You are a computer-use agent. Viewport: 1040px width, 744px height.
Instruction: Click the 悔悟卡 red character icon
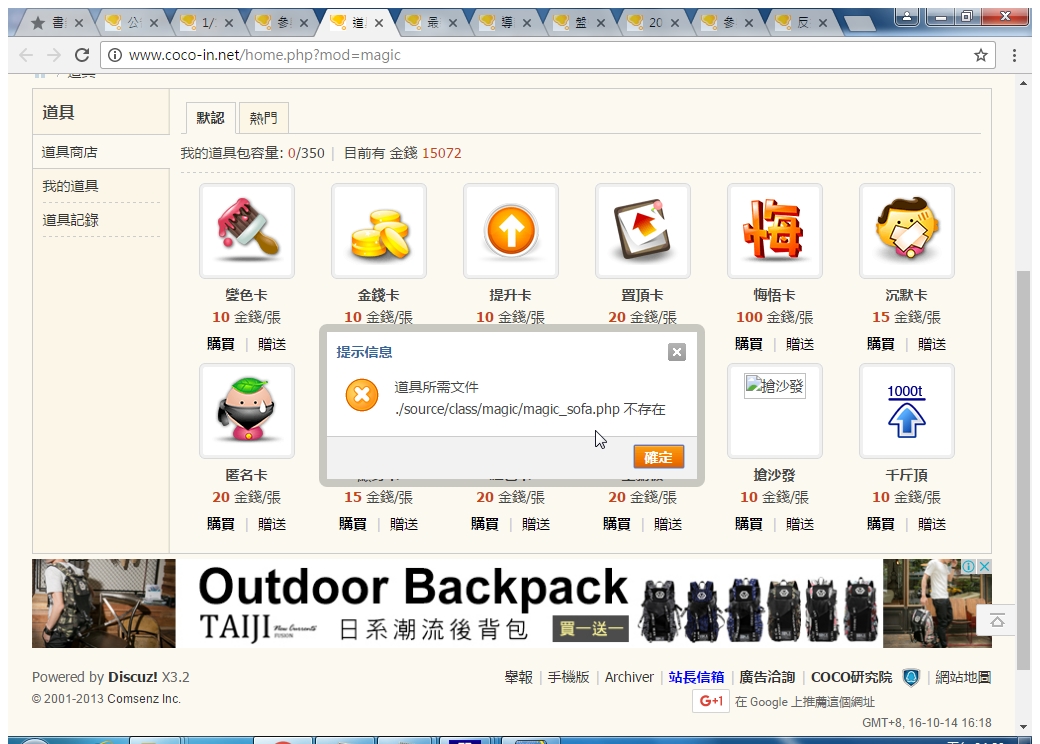(775, 231)
